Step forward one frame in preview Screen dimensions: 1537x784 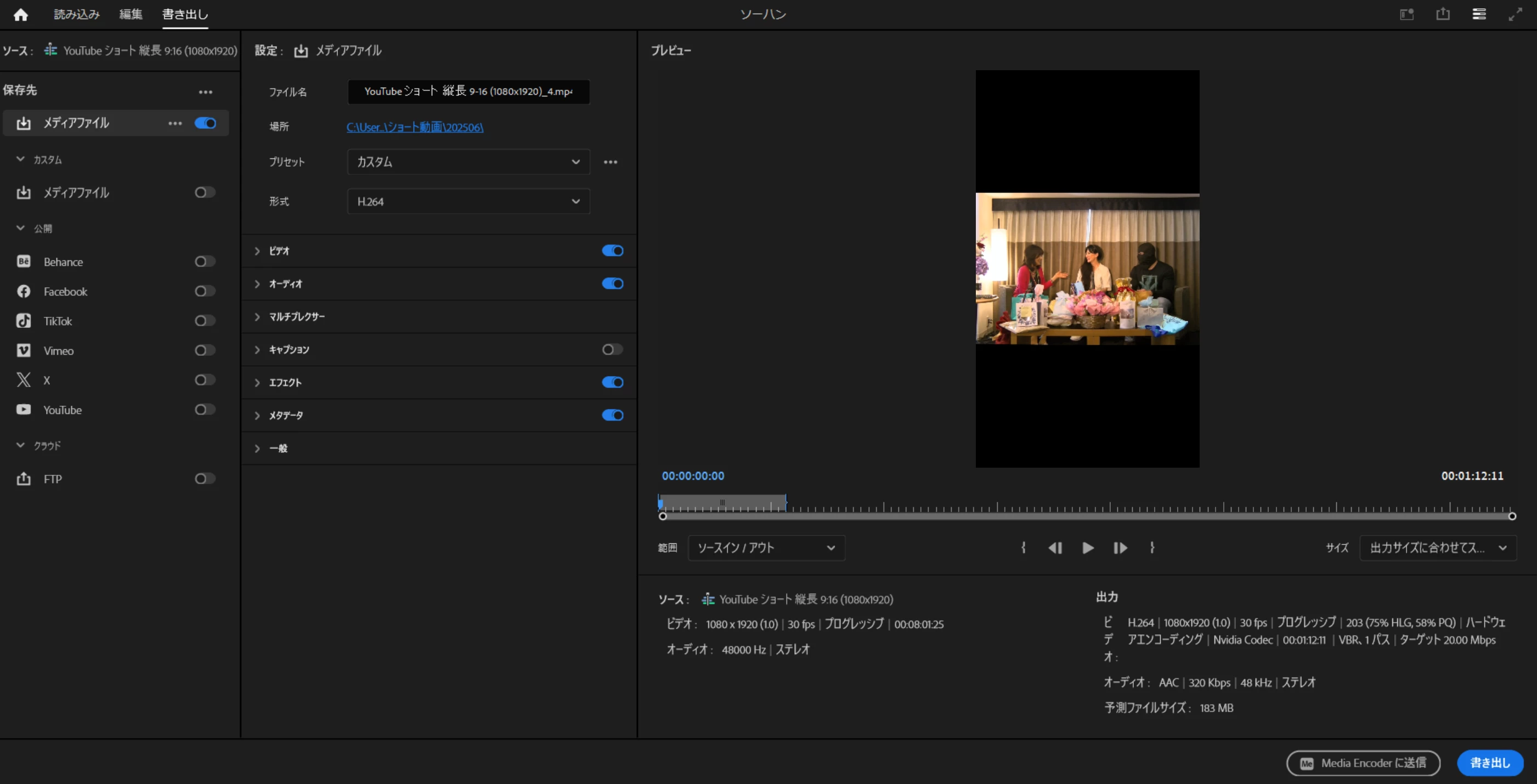[x=1120, y=548]
